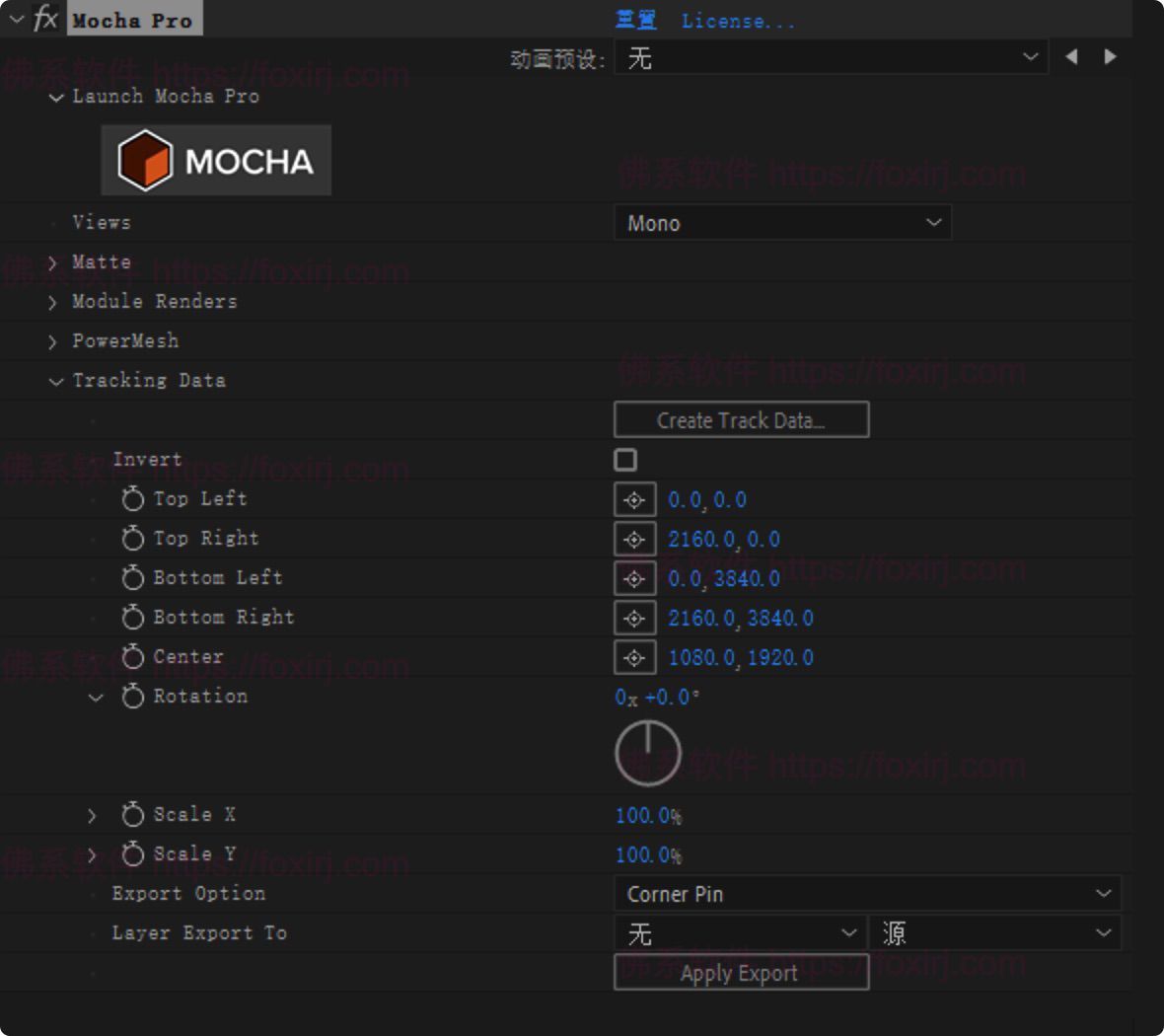The image size is (1164, 1036).
Task: Open the License... link
Action: pos(740,21)
